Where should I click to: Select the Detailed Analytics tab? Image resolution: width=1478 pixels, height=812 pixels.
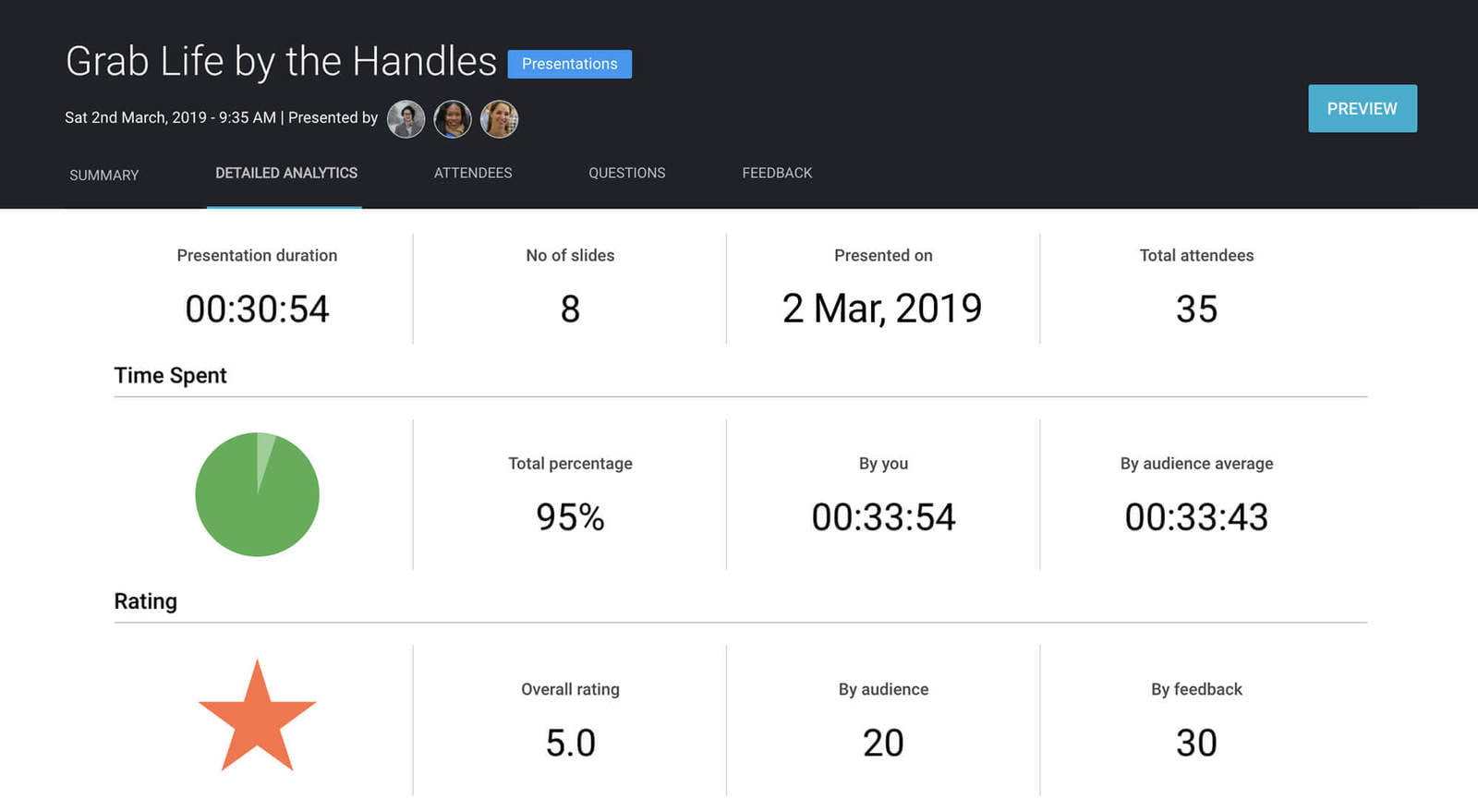pyautogui.click(x=286, y=173)
